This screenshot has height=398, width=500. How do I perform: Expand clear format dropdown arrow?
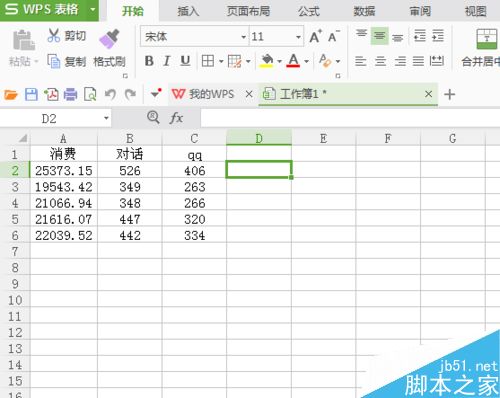[338, 61]
